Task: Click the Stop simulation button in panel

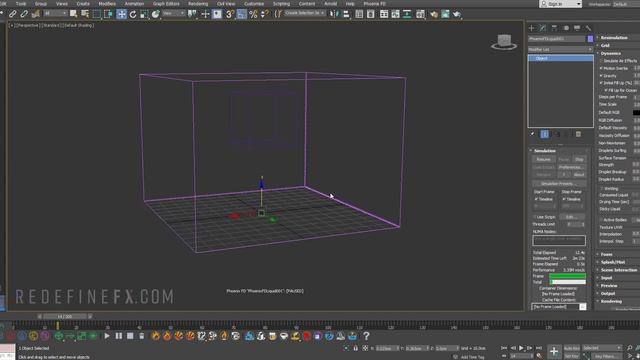Action: [579, 159]
